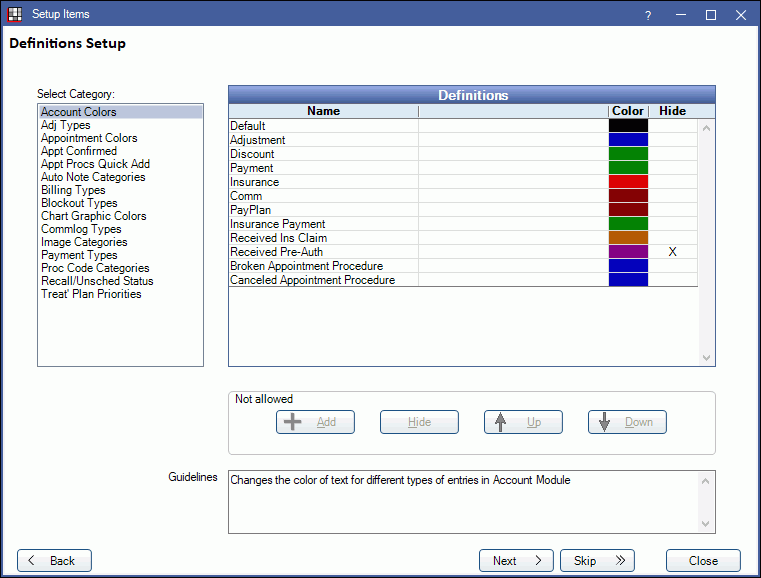This screenshot has width=761, height=578.
Task: Click the Add button with plus icon
Action: (x=315, y=422)
